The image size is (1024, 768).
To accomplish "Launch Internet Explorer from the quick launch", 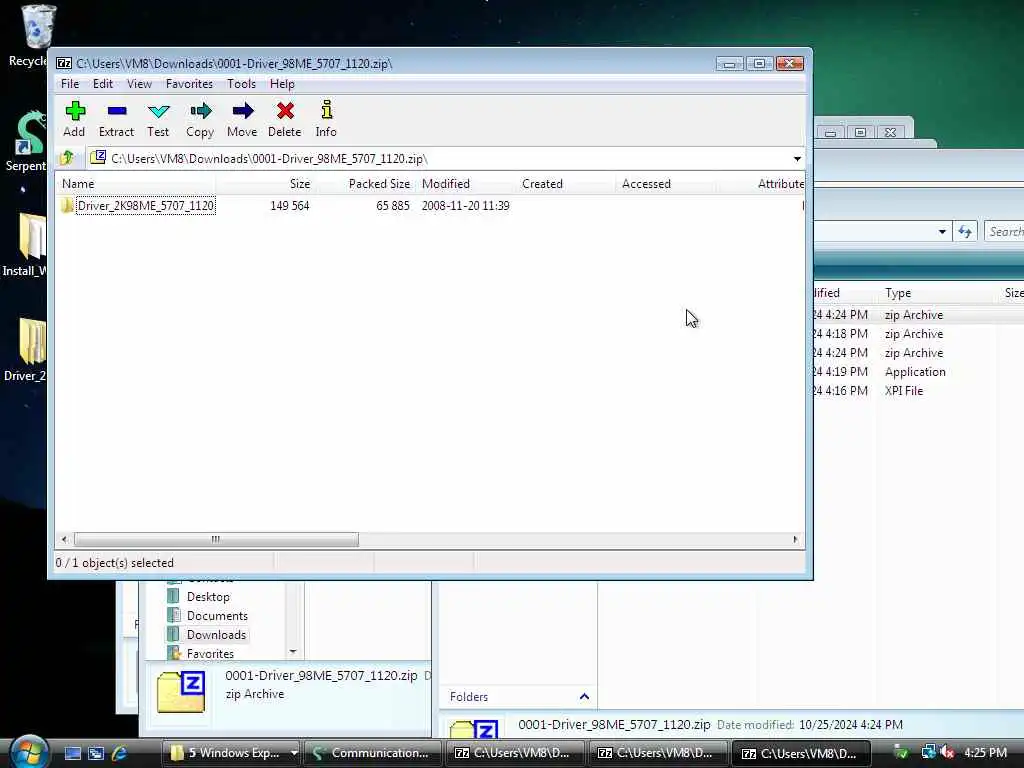I will pos(120,753).
